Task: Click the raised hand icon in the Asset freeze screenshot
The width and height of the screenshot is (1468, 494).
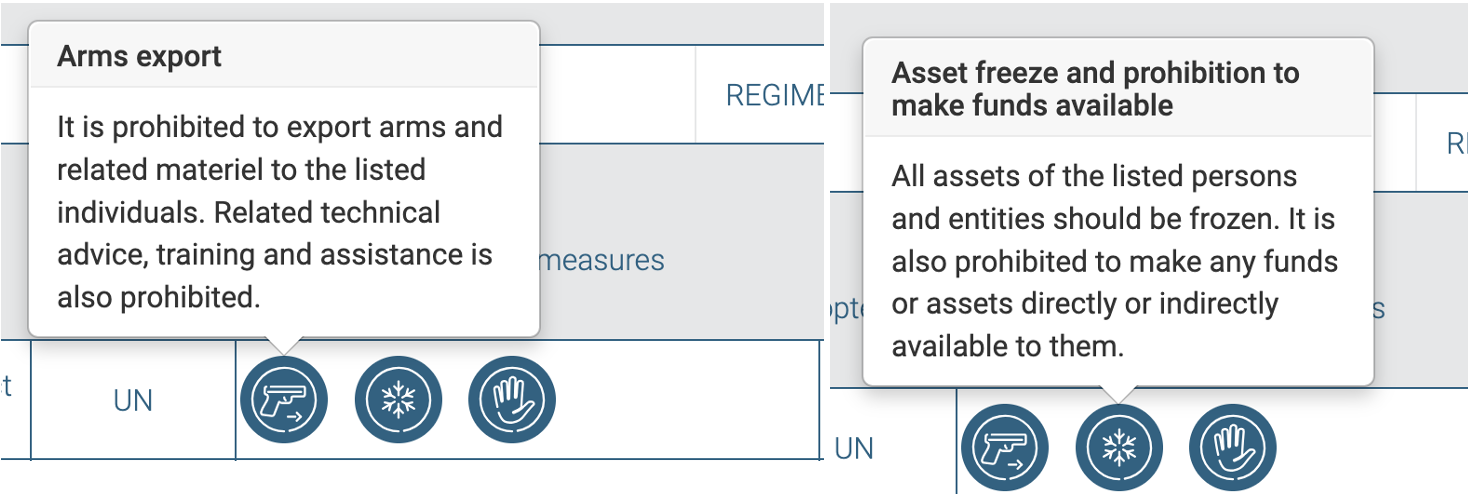Action: point(1233,448)
